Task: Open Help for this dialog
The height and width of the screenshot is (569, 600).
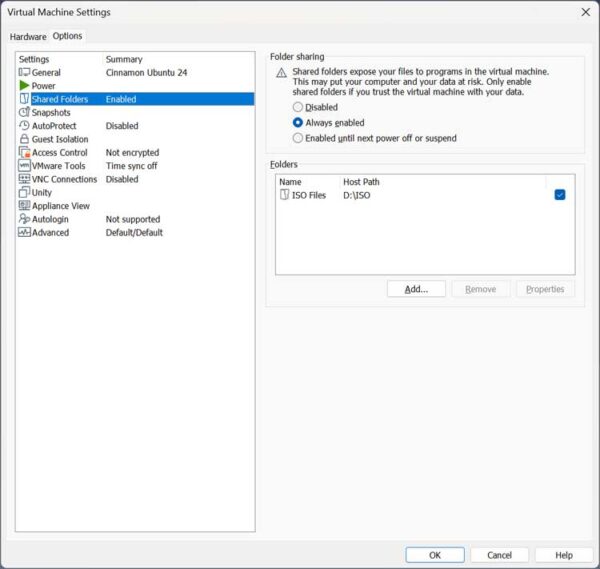Action: tap(564, 555)
